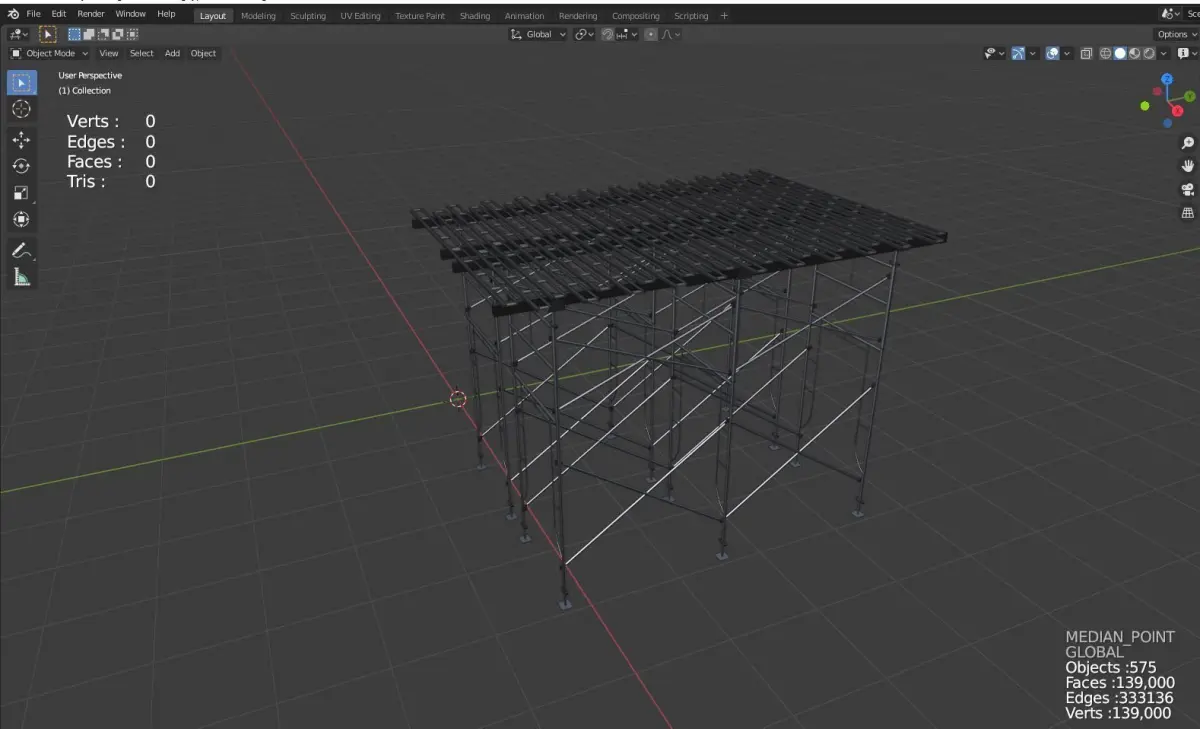The height and width of the screenshot is (729, 1200).
Task: Open proportional falloff dropdown
Action: point(671,34)
